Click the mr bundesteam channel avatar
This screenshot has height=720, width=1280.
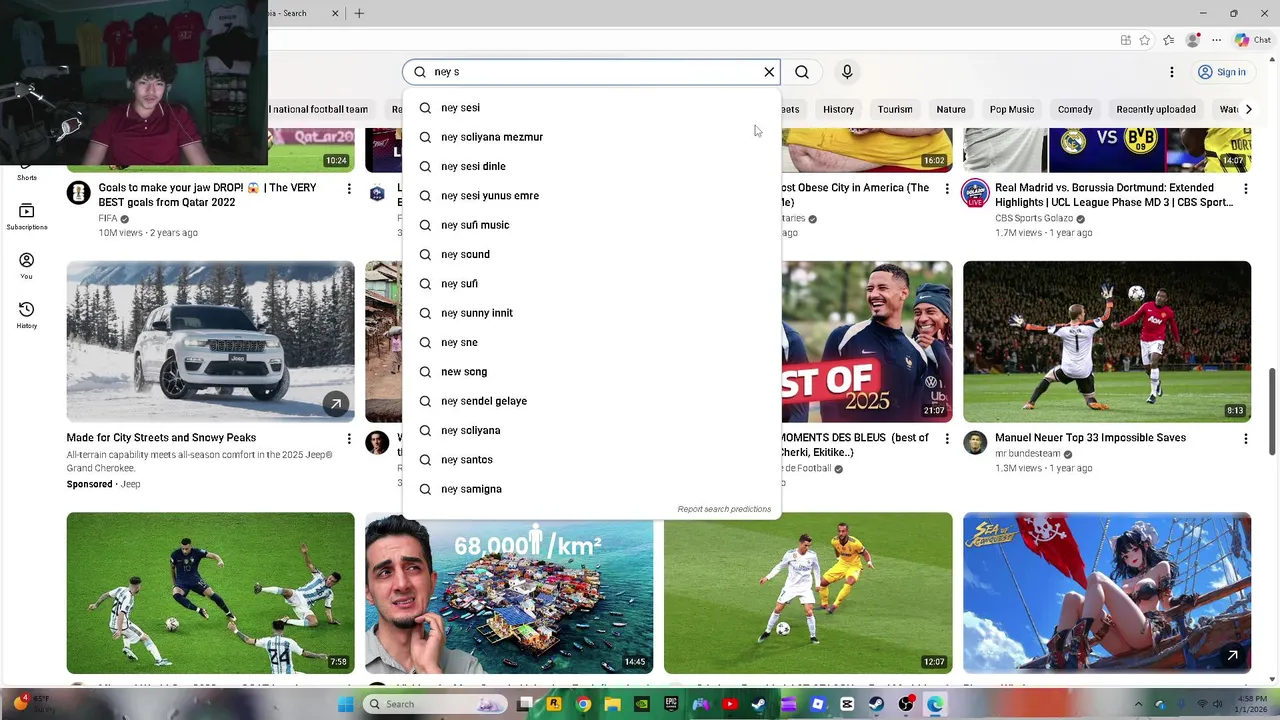[x=975, y=443]
